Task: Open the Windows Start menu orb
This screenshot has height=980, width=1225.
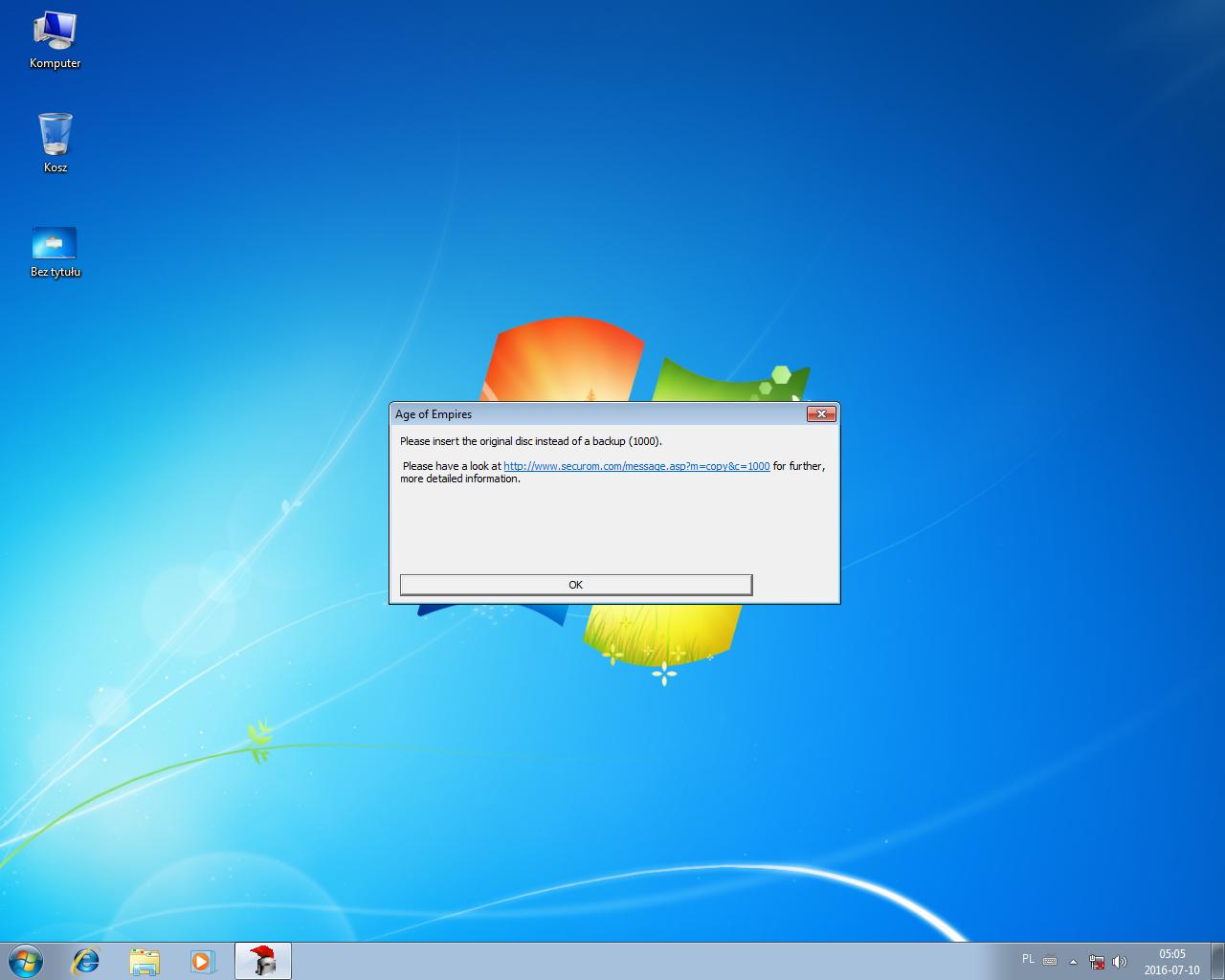Action: 26,961
